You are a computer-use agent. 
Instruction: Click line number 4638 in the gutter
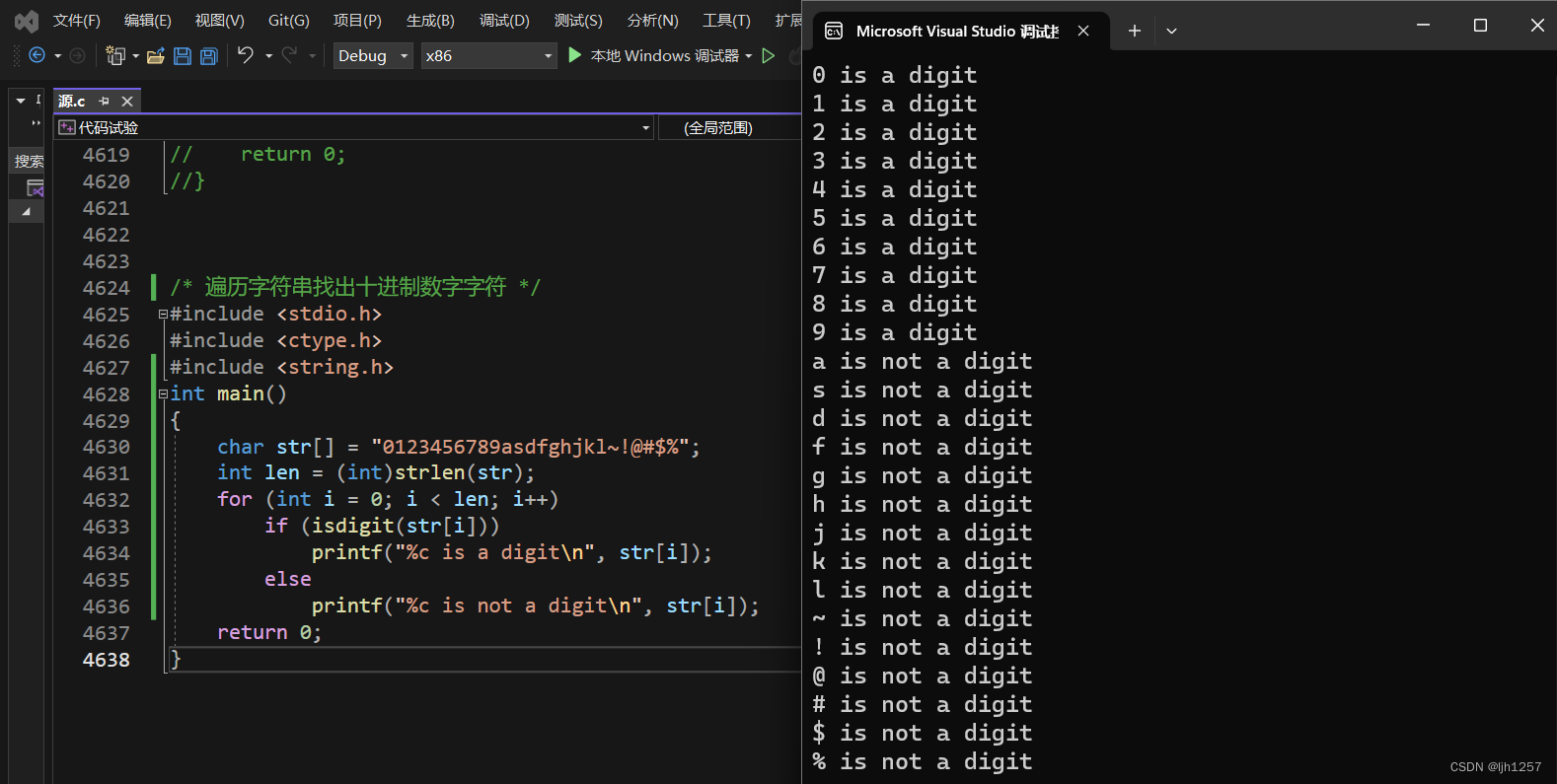pos(107,661)
